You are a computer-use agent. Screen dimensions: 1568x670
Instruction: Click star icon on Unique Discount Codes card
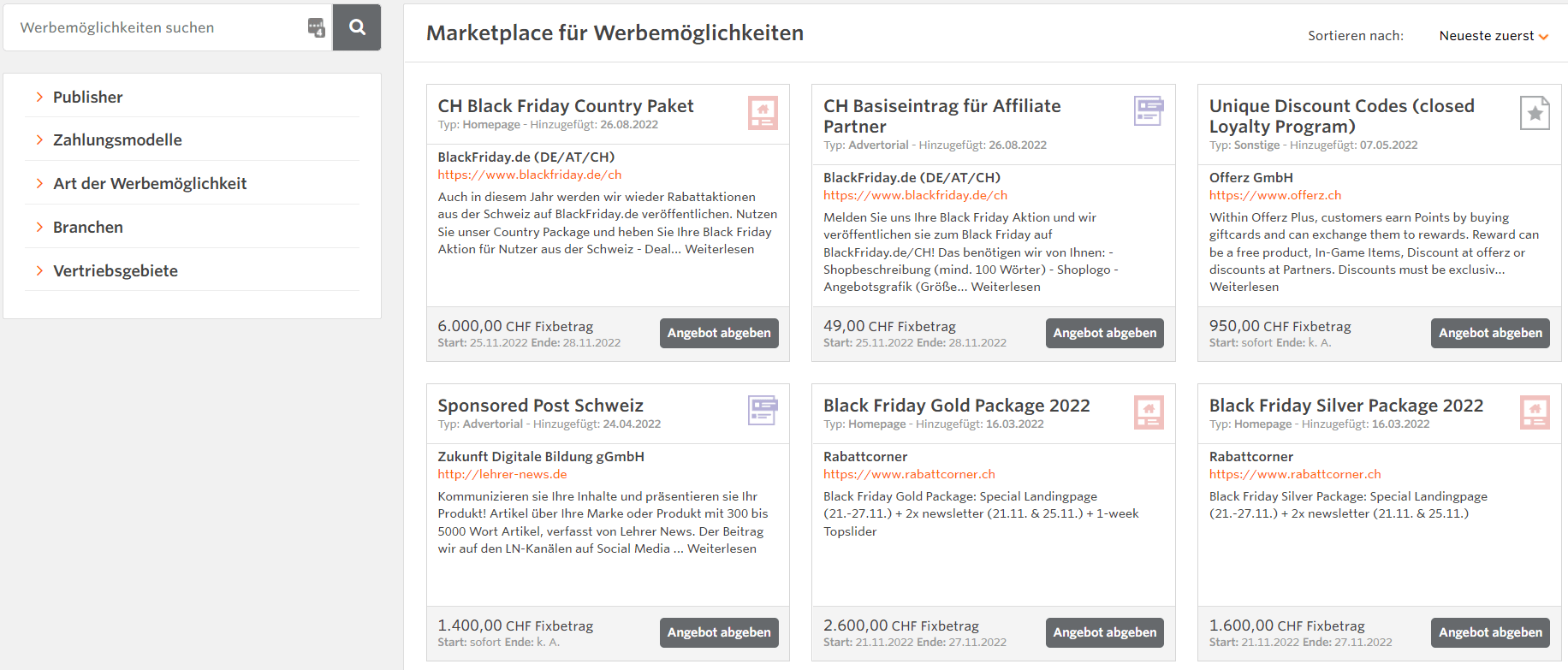point(1535,113)
